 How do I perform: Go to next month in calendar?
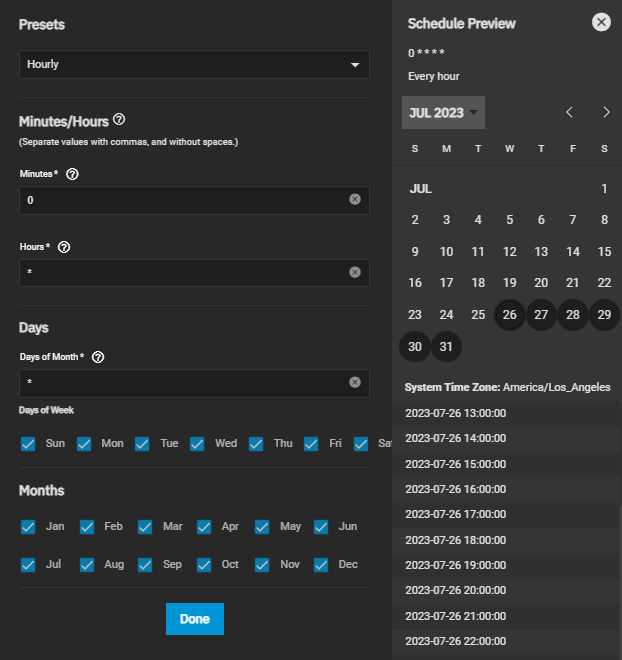click(605, 112)
